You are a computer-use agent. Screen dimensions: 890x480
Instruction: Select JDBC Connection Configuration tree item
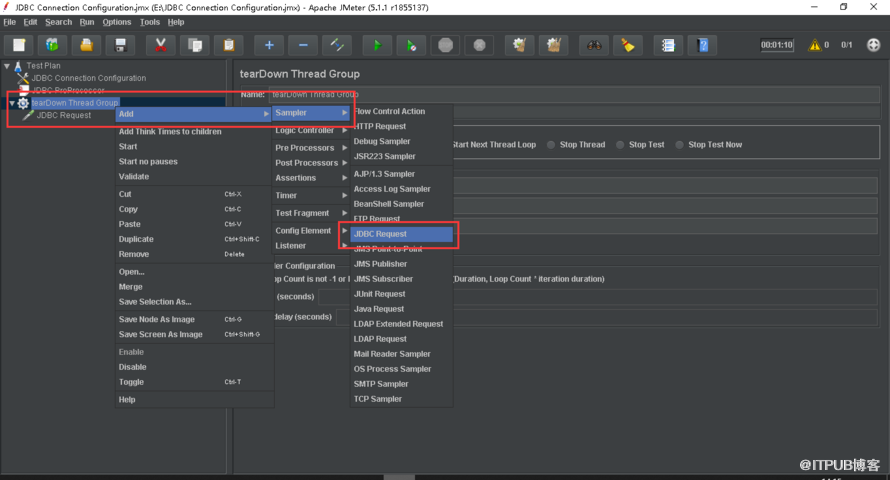pyautogui.click(x=88, y=78)
